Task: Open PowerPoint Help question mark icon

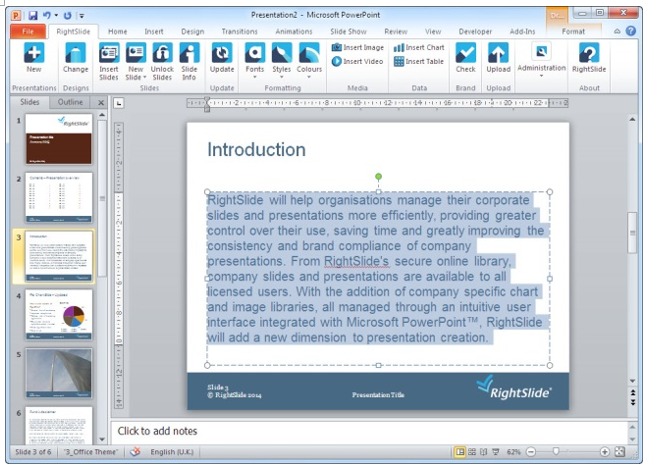Action: (x=631, y=31)
